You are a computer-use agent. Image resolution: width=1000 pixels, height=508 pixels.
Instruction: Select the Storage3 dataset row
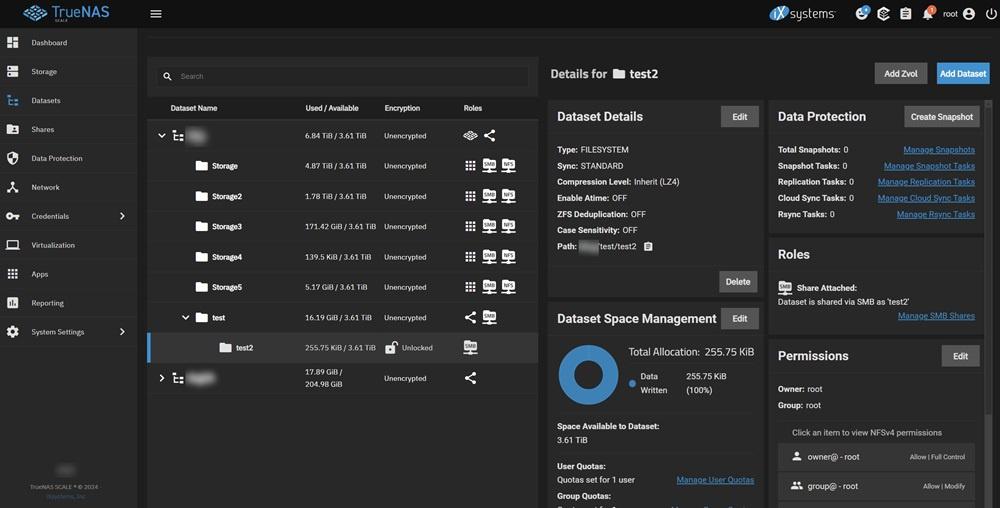(x=226, y=227)
